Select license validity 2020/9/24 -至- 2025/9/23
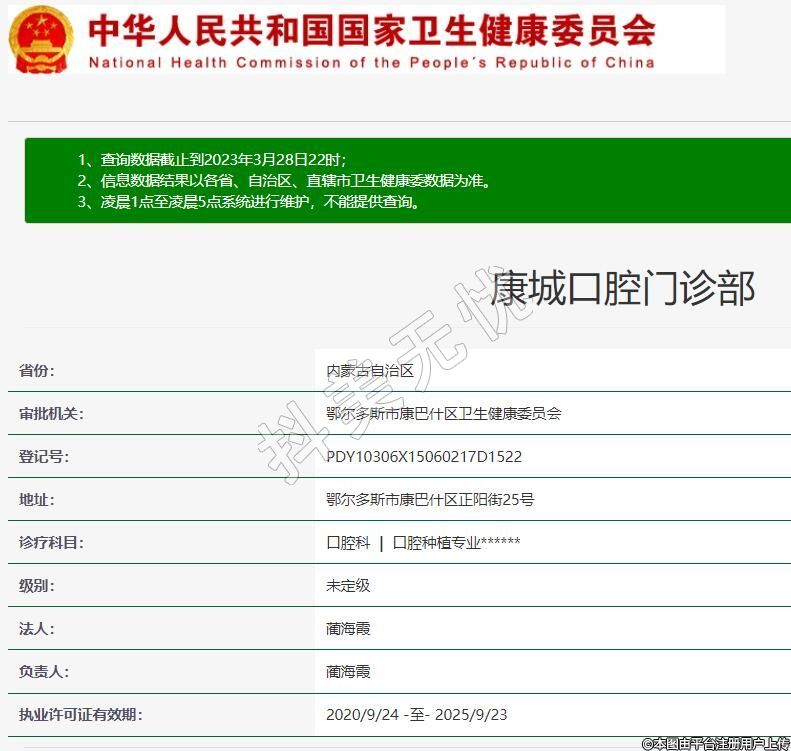The image size is (791, 751). click(416, 715)
